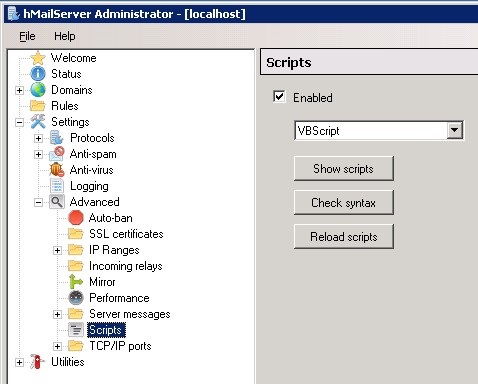Click the red Auto-ban stop icon
478x384 pixels.
pyautogui.click(x=76, y=218)
